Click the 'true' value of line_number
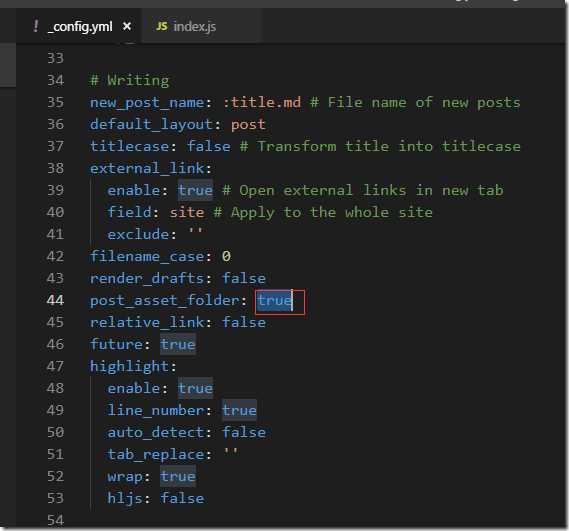 tap(240, 410)
